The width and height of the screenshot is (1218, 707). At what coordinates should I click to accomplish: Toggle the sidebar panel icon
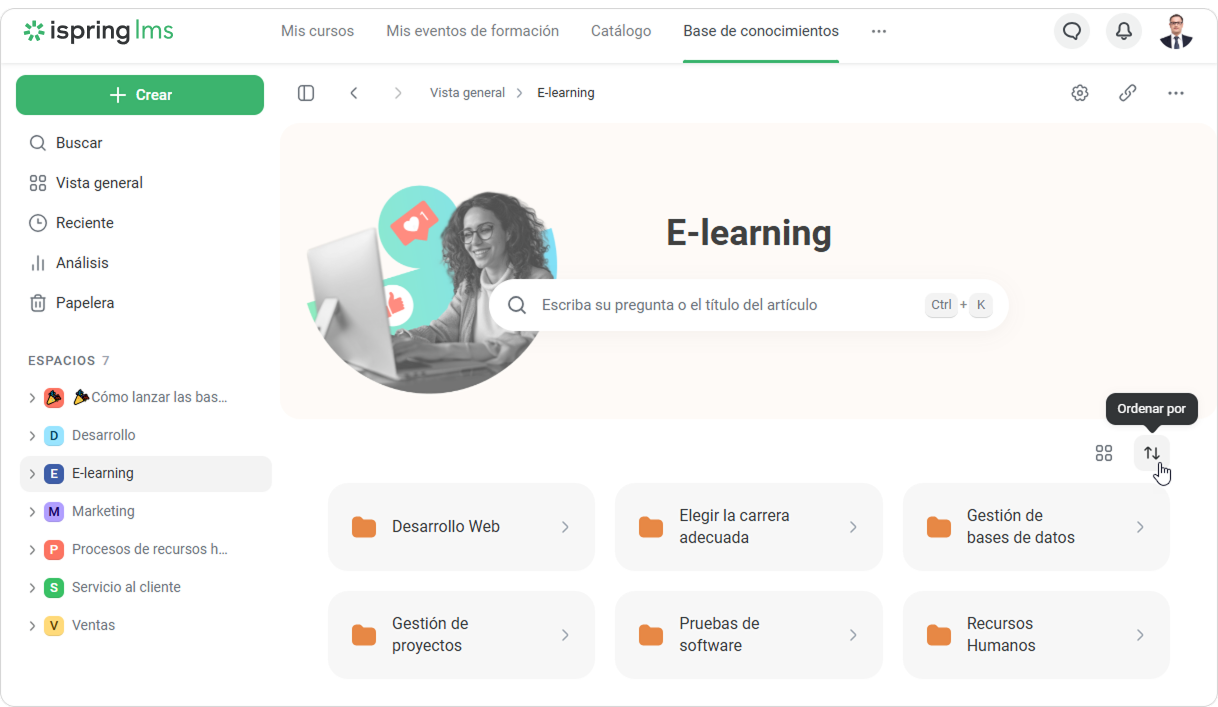(x=306, y=93)
